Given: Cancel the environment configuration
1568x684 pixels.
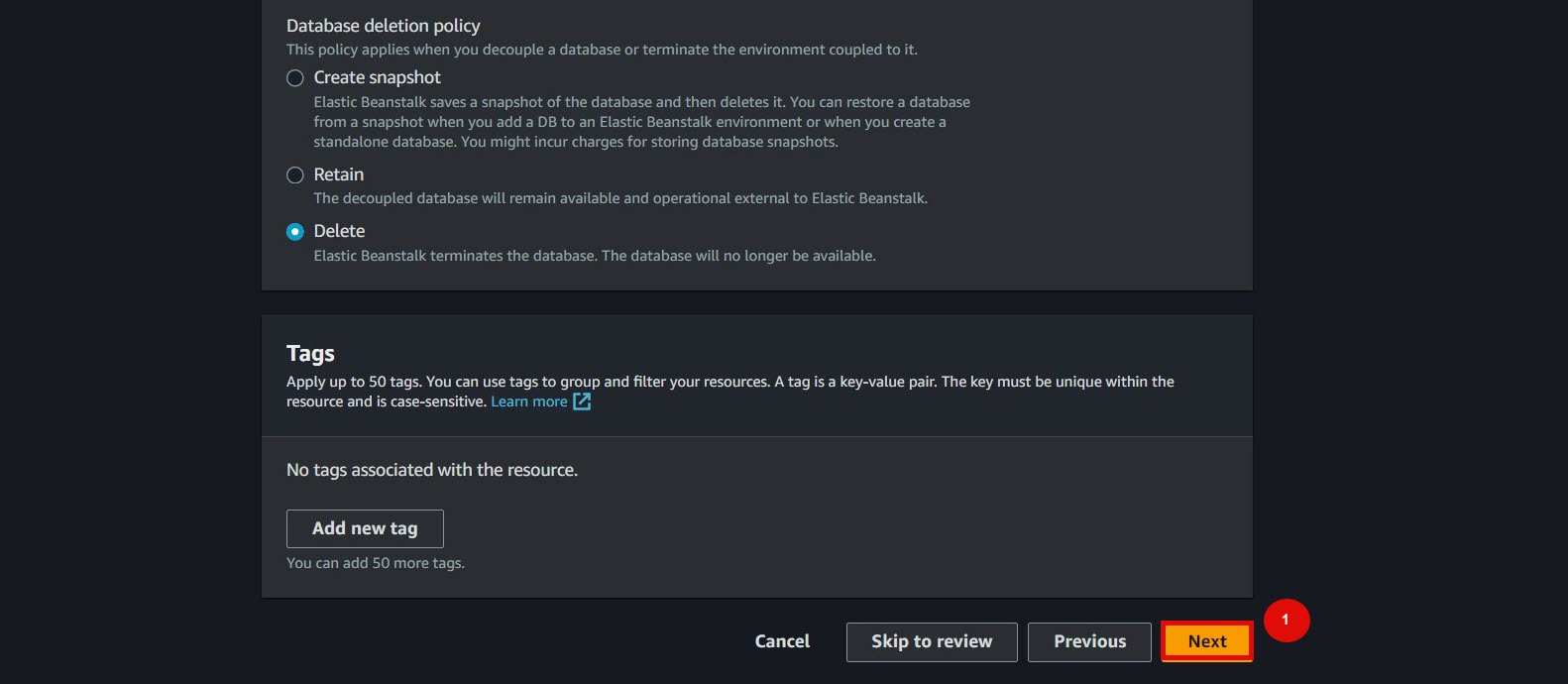Looking at the screenshot, I should click(782, 641).
